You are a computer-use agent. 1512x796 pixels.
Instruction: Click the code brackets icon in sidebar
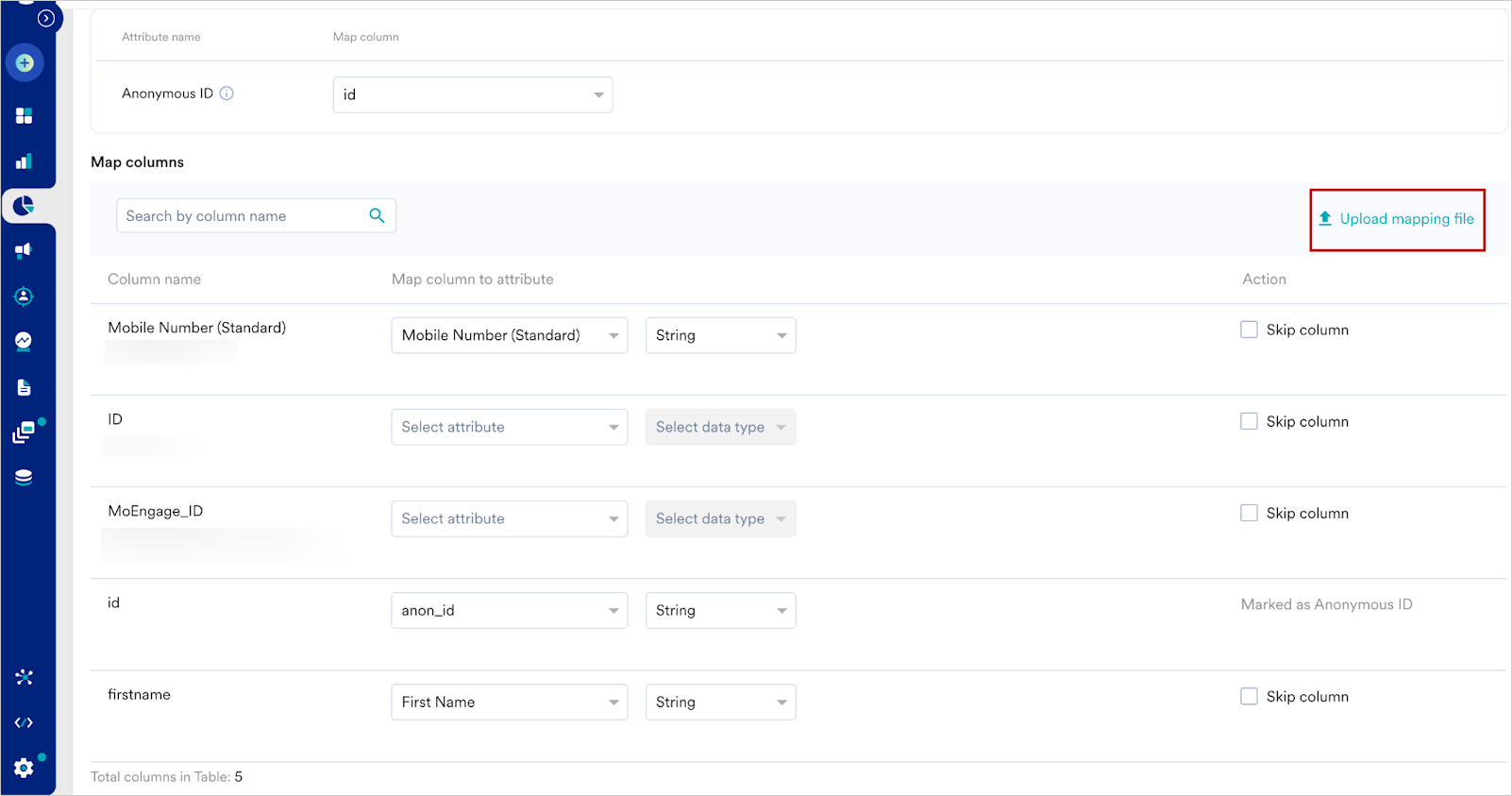[25, 722]
